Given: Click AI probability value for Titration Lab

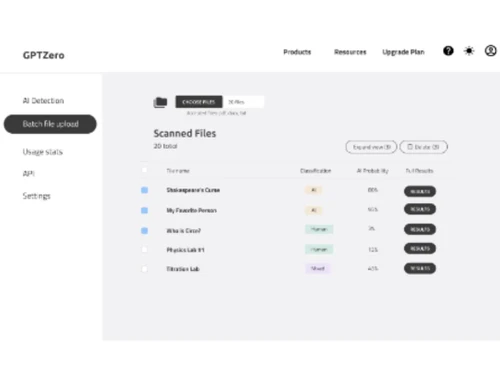Looking at the screenshot, I should coord(373,268).
